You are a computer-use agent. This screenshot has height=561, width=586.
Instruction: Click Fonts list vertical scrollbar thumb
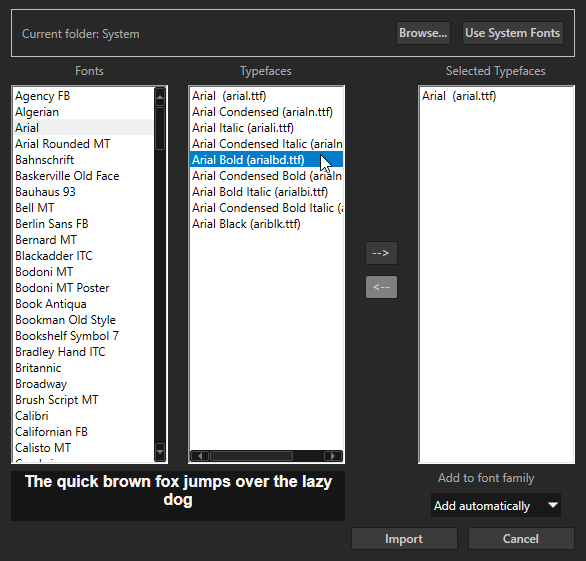tap(160, 128)
